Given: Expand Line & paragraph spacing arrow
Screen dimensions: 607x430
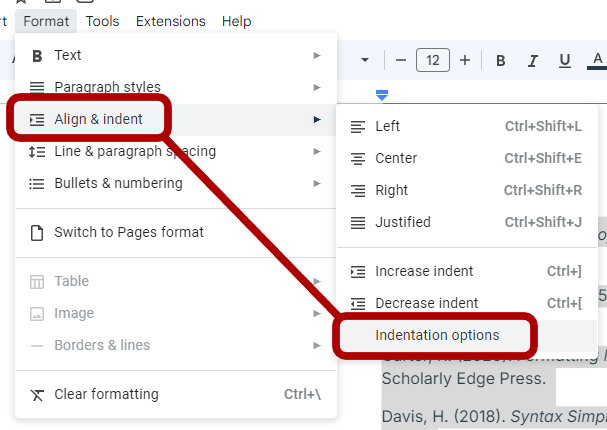Looking at the screenshot, I should coord(317,151).
